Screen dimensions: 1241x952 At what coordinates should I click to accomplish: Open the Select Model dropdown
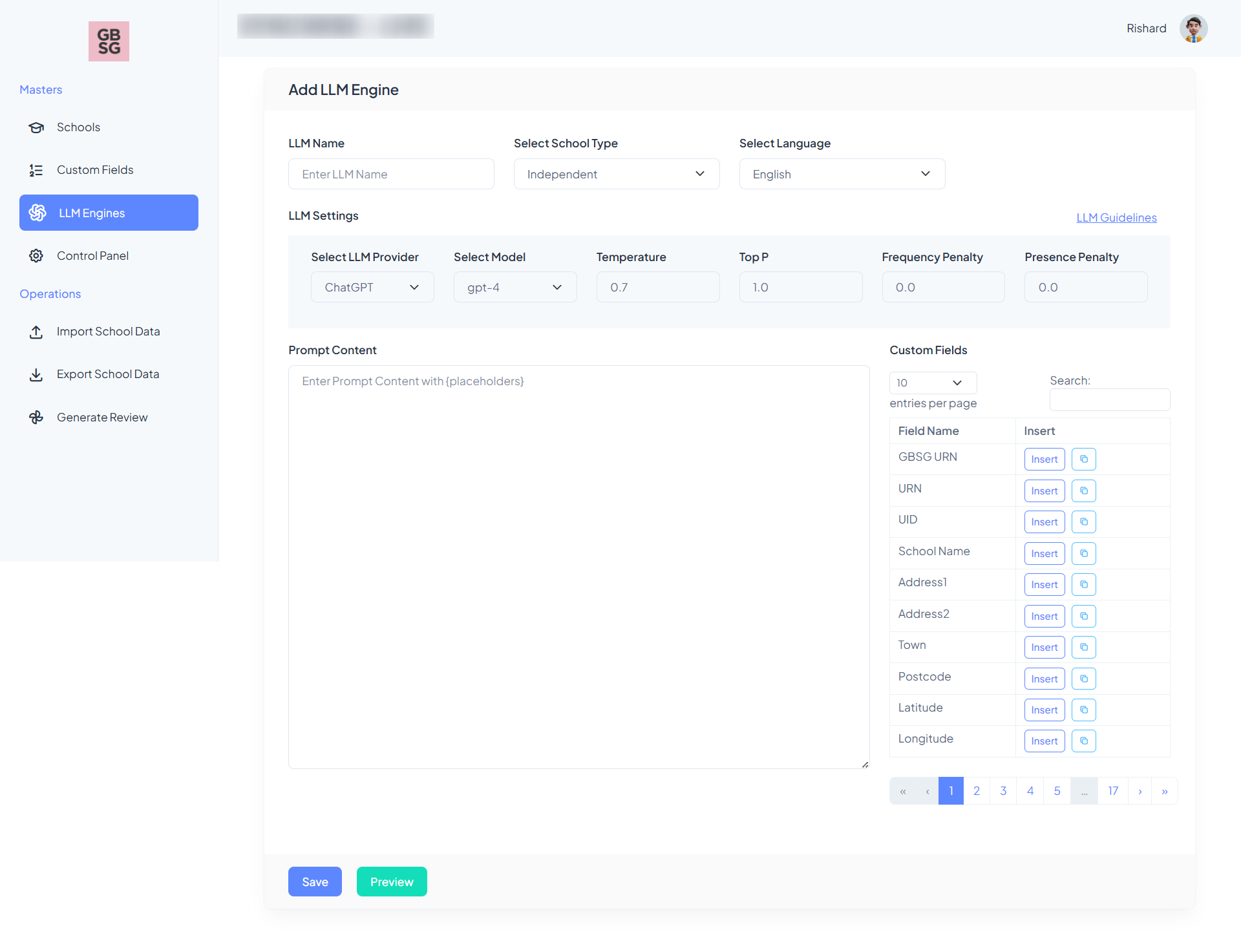coord(515,287)
